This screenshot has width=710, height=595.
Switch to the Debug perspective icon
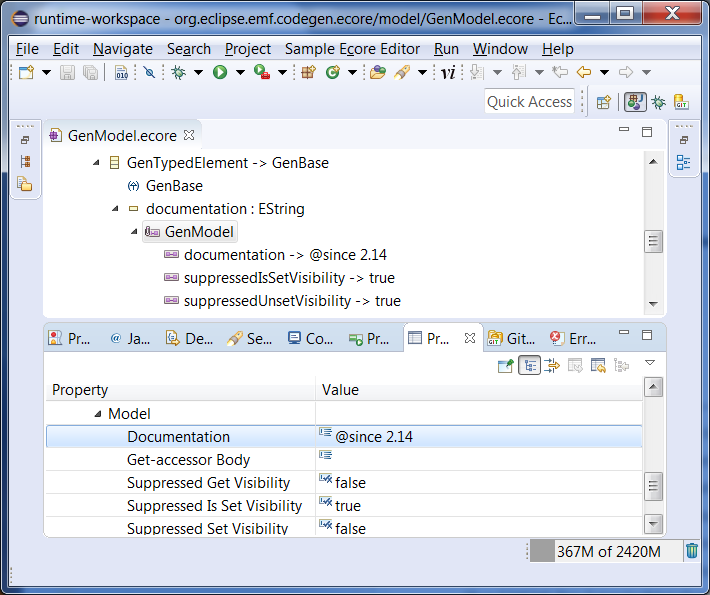(659, 102)
